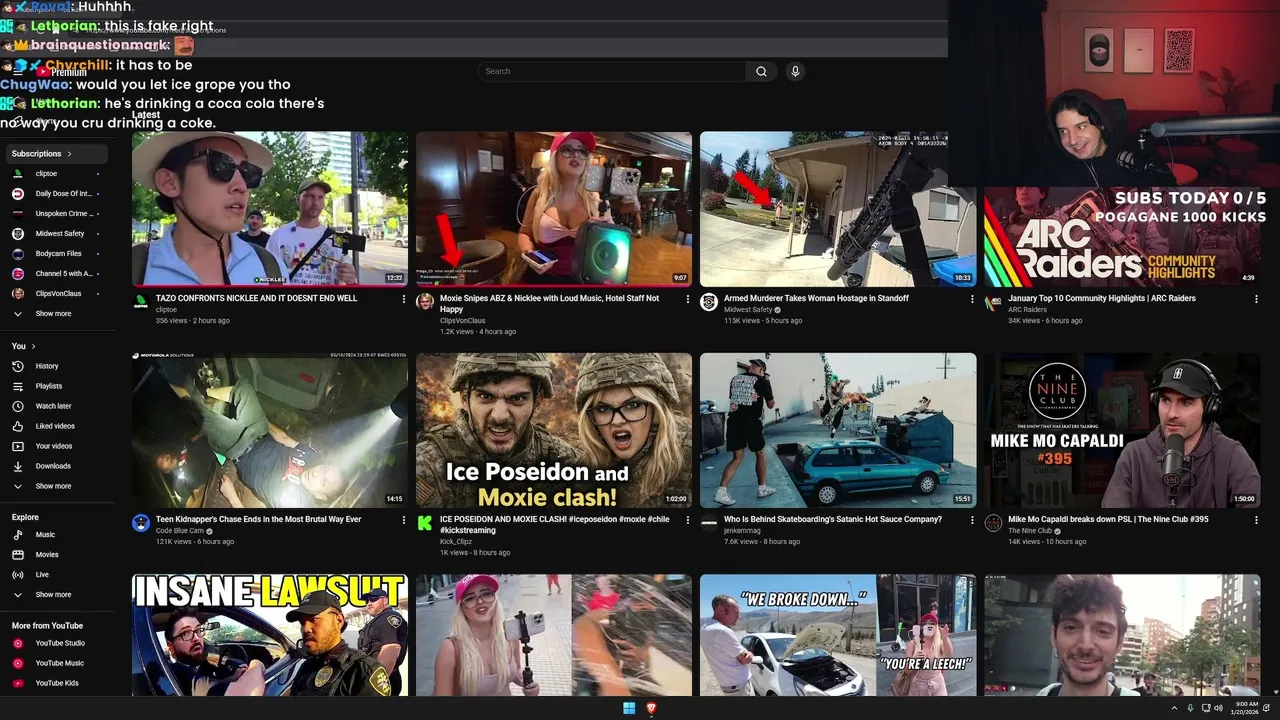This screenshot has width=1280, height=720.
Task: Play TAZO CONFRONTS NICKLEE thumbnail
Action: click(x=270, y=209)
